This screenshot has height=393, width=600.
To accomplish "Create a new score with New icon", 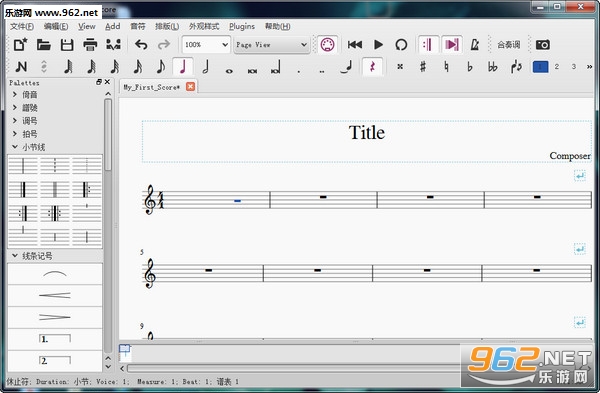I will [20, 45].
